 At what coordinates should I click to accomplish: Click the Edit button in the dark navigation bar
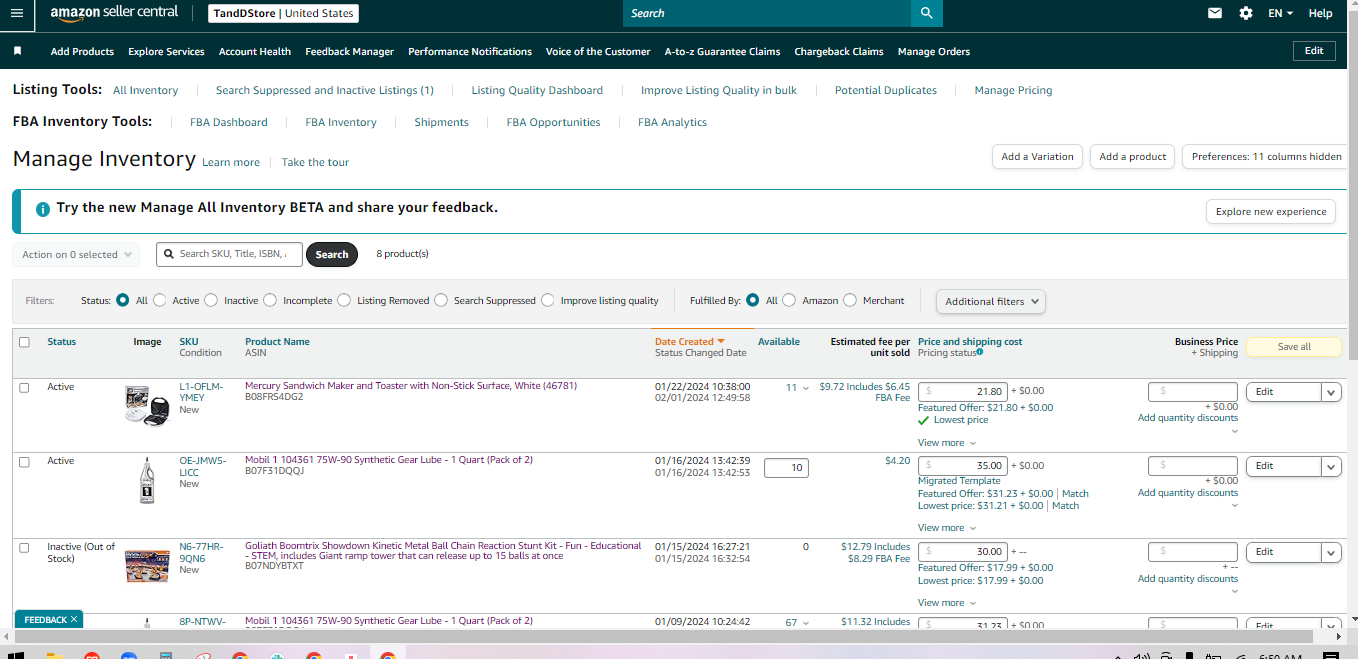pyautogui.click(x=1314, y=51)
